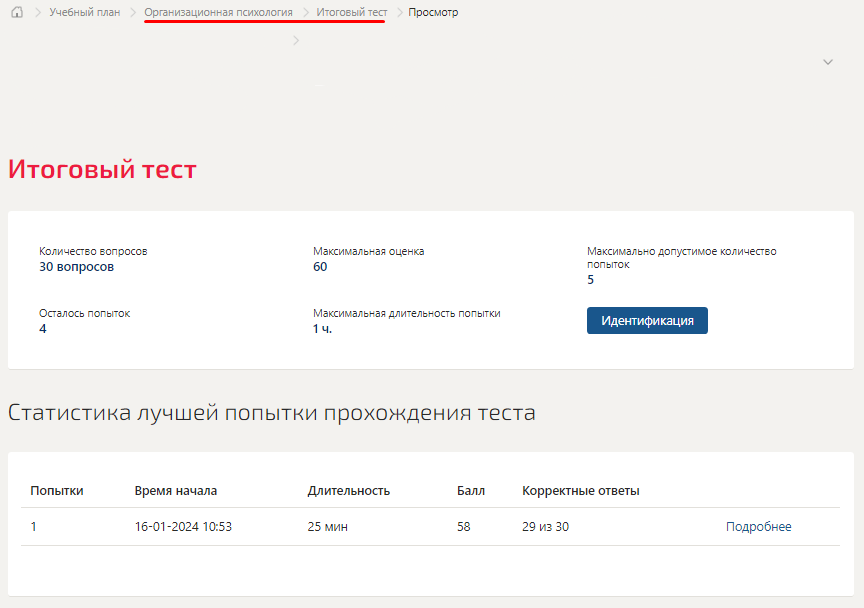Click the Максимально допустимое количество попыток label
The height and width of the screenshot is (608, 864).
682,257
